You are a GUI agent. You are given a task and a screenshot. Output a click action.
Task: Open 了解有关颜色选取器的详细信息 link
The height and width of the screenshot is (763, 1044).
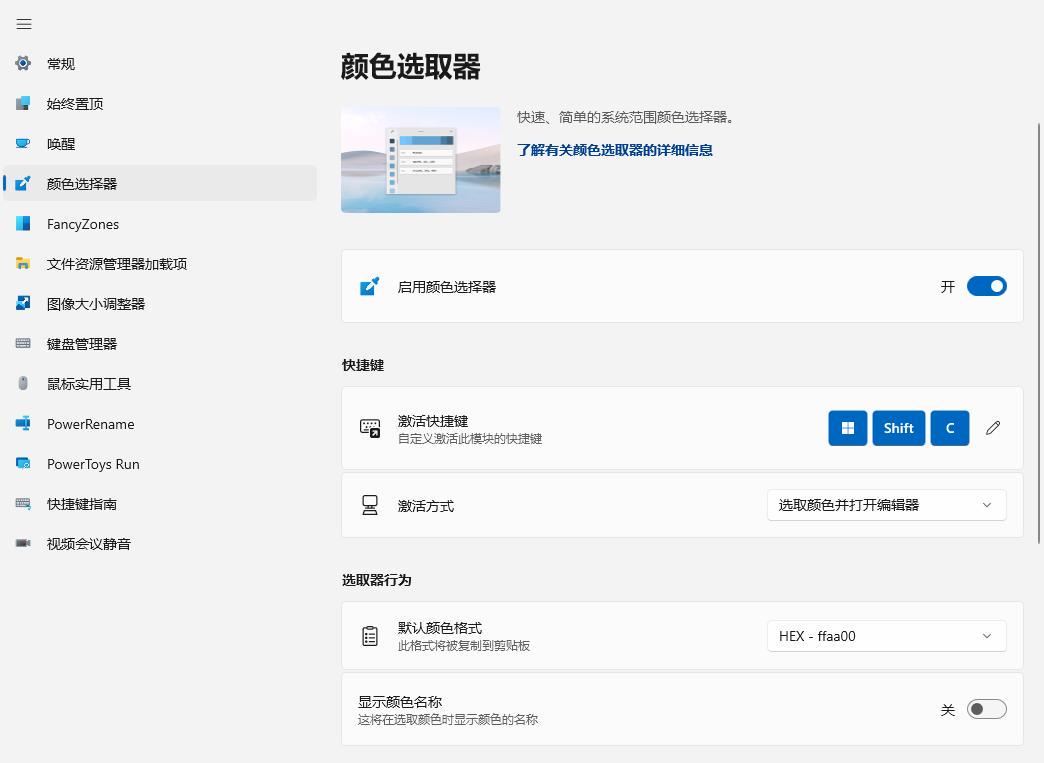click(x=615, y=150)
